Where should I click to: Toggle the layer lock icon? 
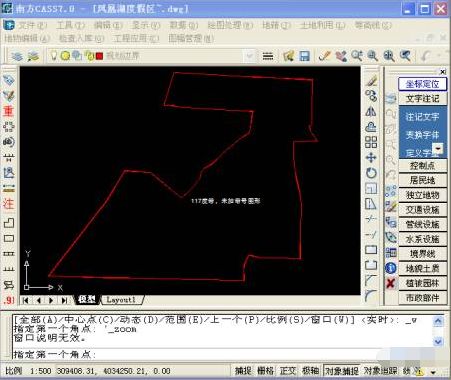tap(90, 56)
